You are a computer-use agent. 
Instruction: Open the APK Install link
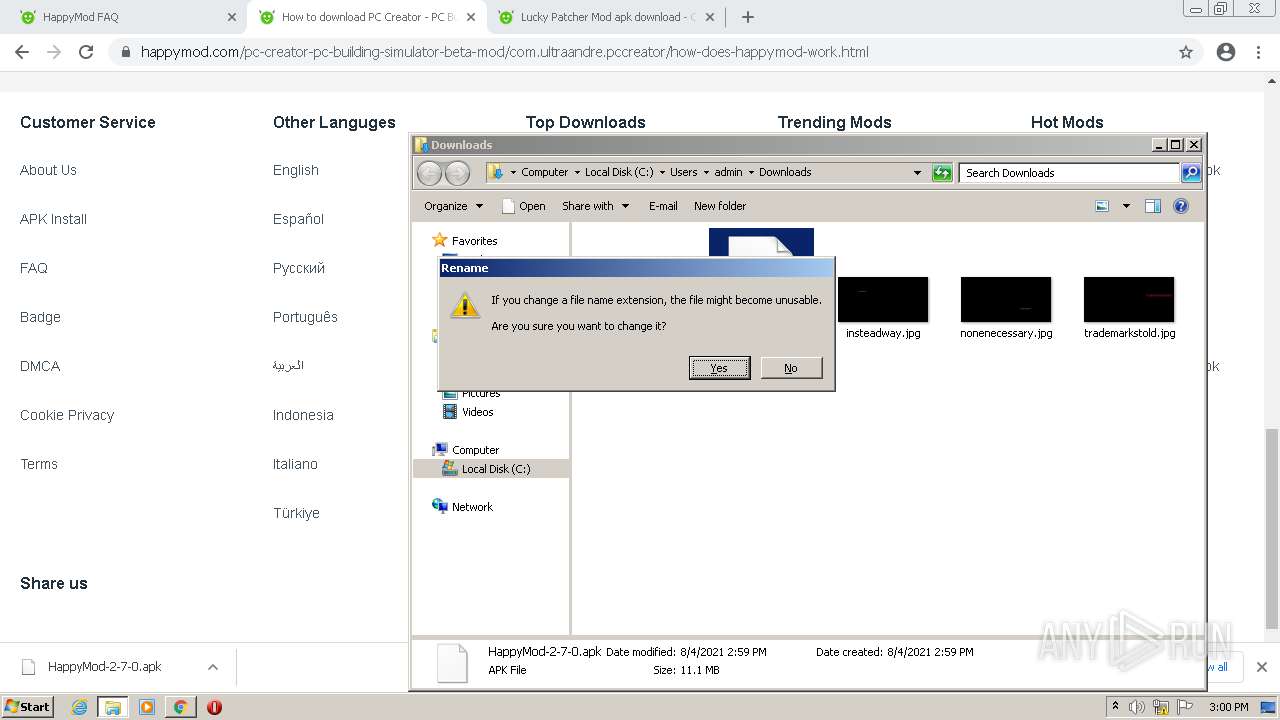click(53, 219)
